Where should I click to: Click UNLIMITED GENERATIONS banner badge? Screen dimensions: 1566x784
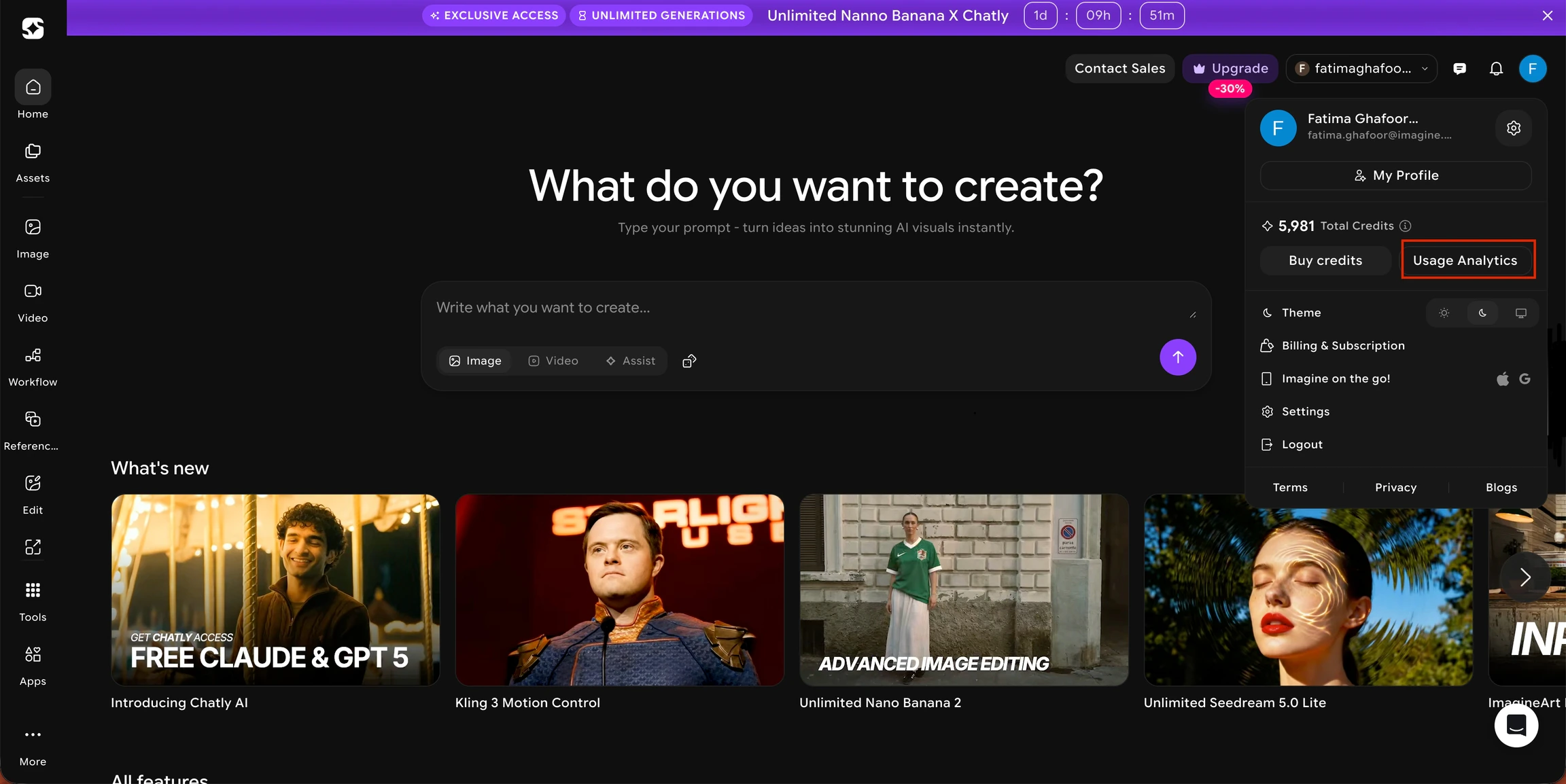click(x=661, y=16)
